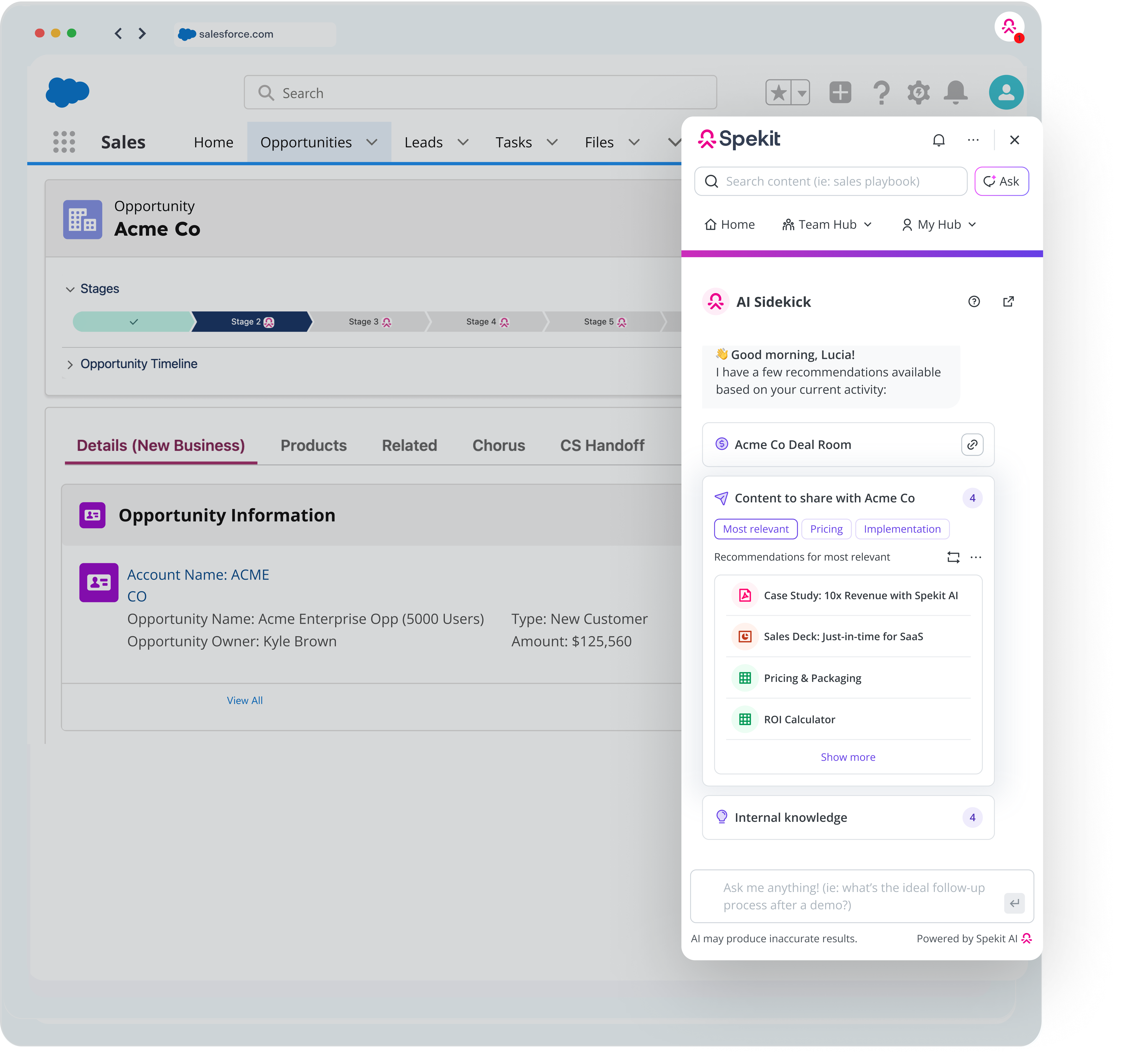Open Case Study: 10x Revenue PDF item

(848, 596)
